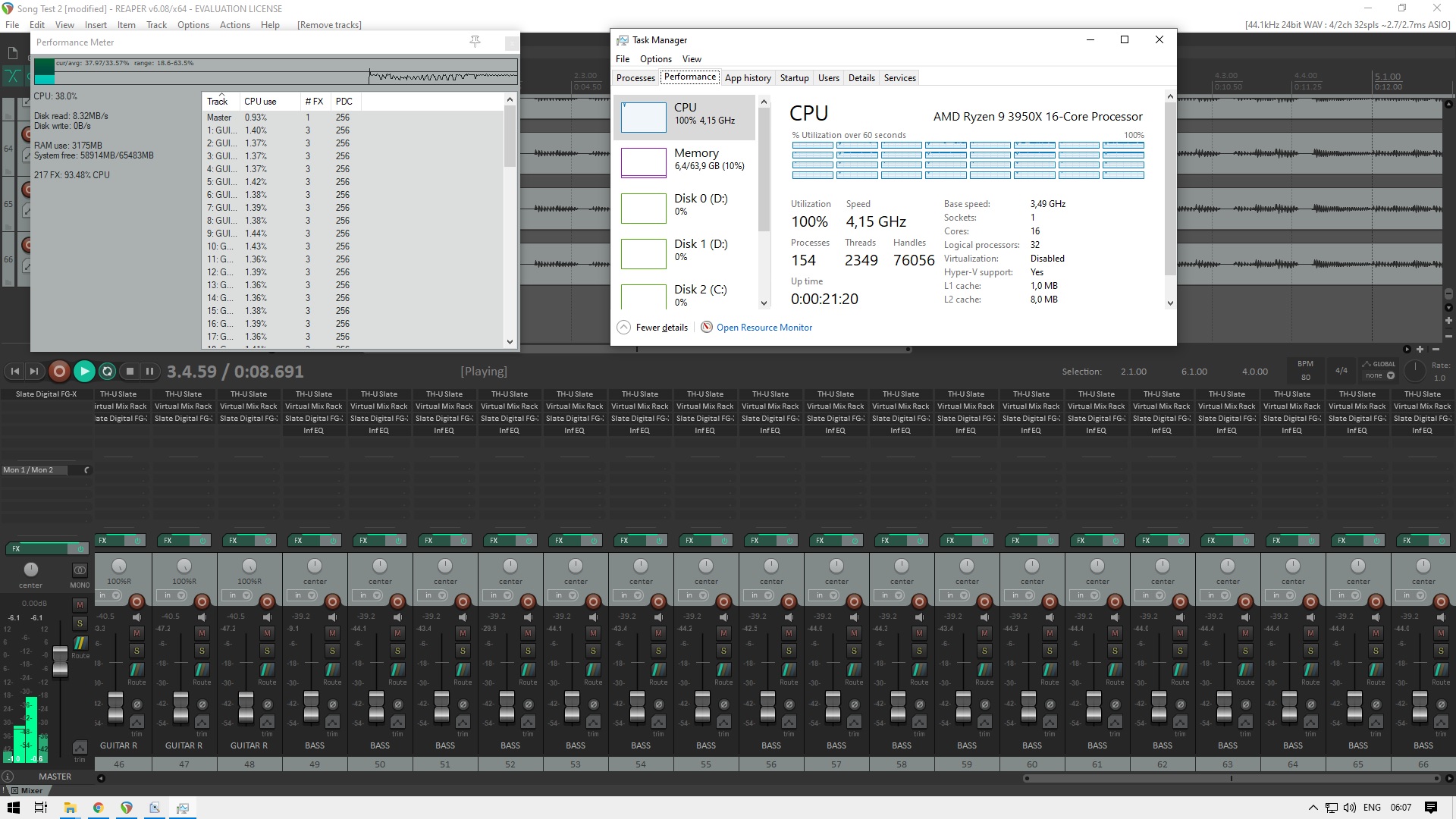Adjust the playback rate knob

pyautogui.click(x=1415, y=370)
